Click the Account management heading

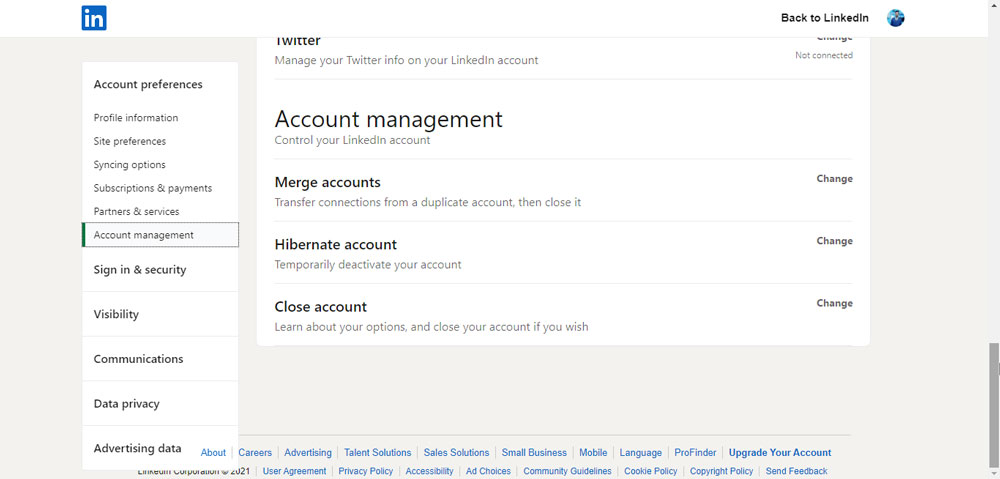[x=388, y=119]
